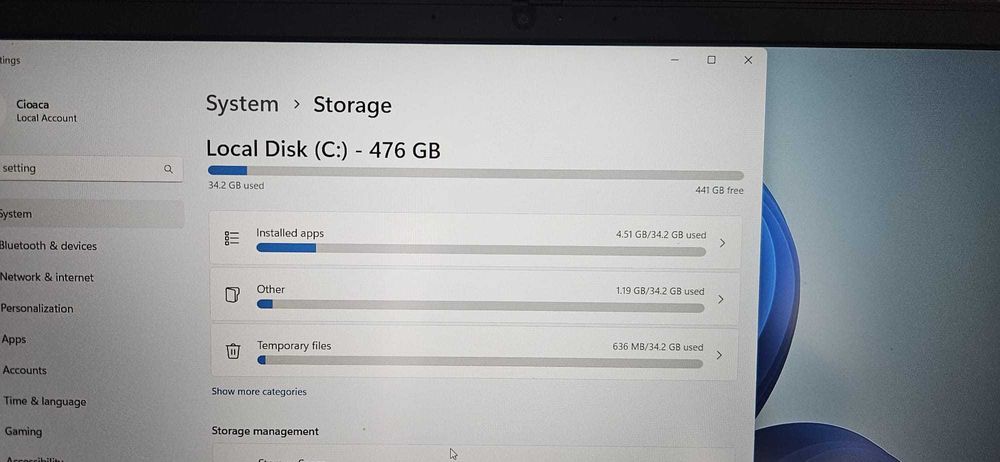Select Accounts in the sidebar
The height and width of the screenshot is (462, 1000).
[25, 370]
